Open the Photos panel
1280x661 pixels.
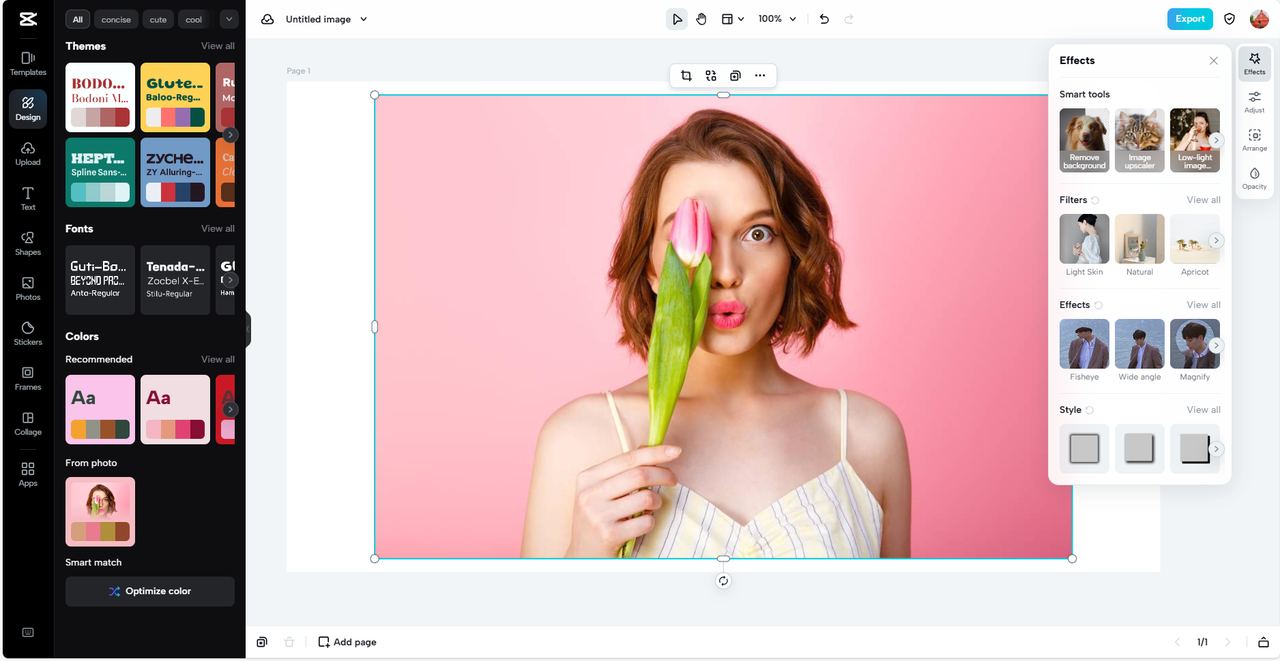tap(28, 289)
